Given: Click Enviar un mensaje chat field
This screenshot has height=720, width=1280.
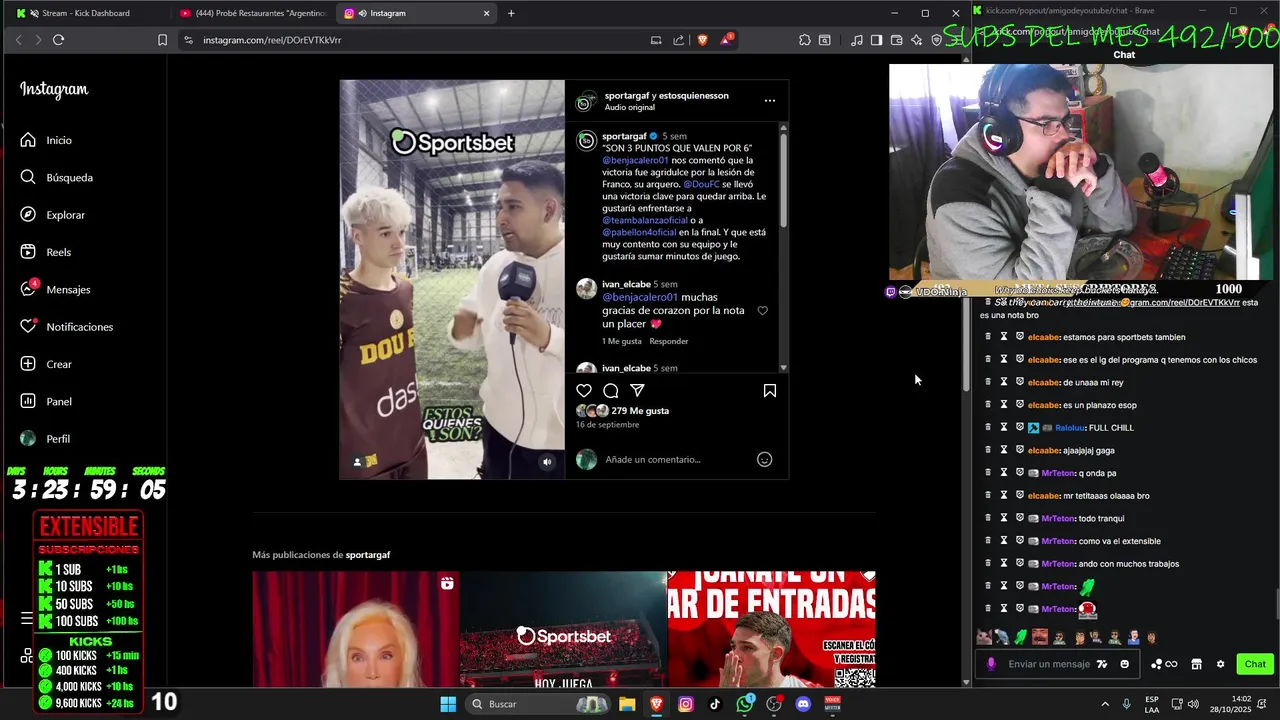Looking at the screenshot, I should click(1048, 664).
